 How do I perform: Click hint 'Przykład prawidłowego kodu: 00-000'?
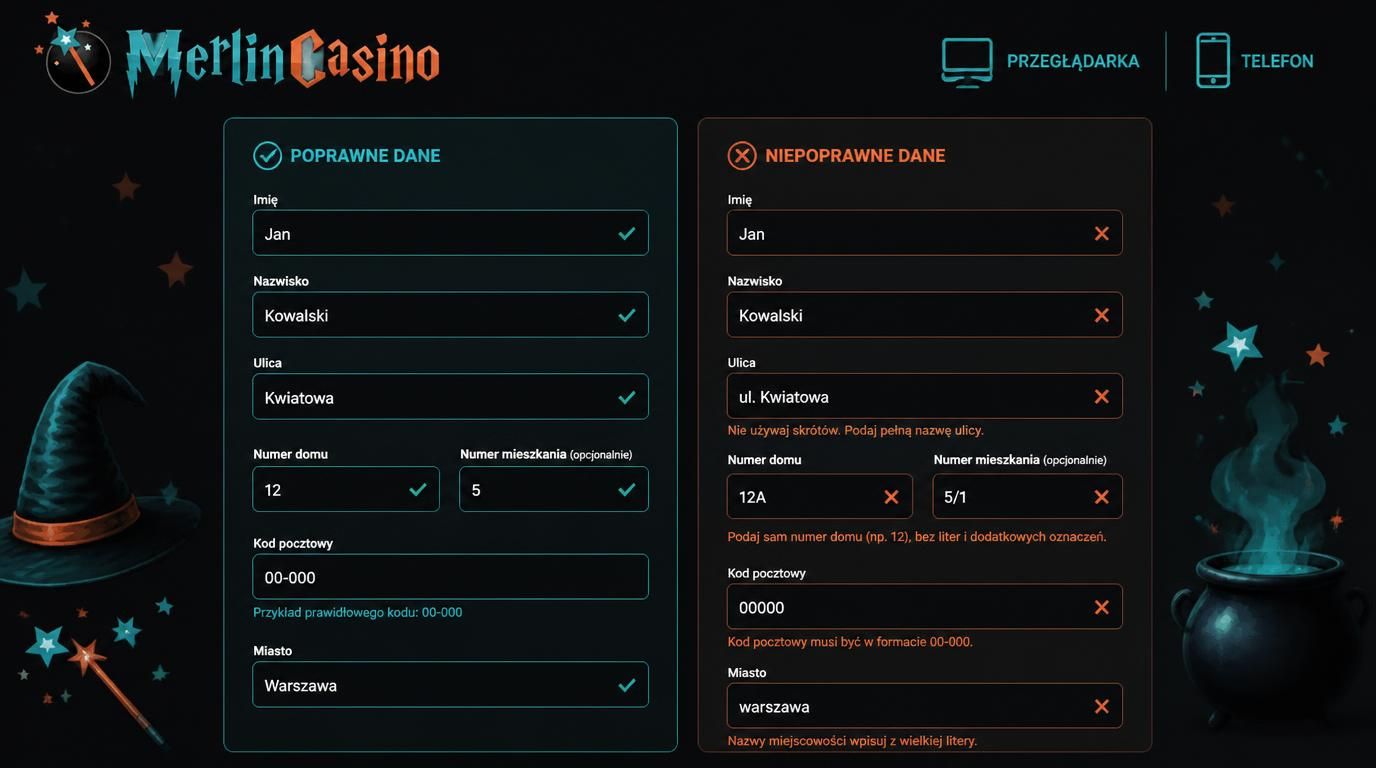point(358,612)
